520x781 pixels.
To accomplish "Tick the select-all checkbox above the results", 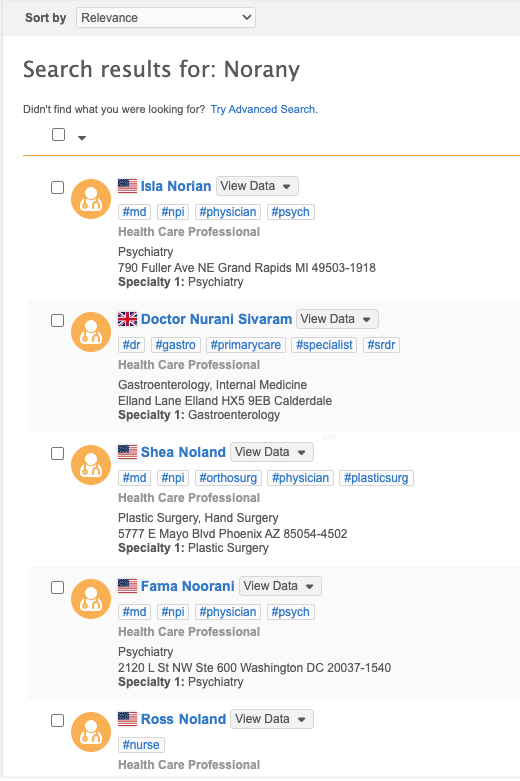I will click(x=58, y=134).
